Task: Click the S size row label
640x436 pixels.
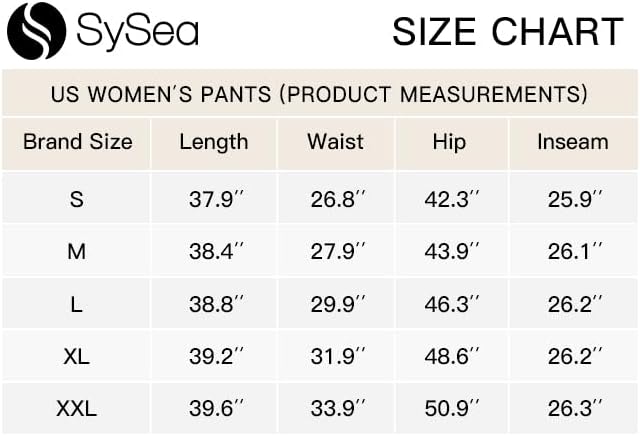Action: (x=77, y=199)
